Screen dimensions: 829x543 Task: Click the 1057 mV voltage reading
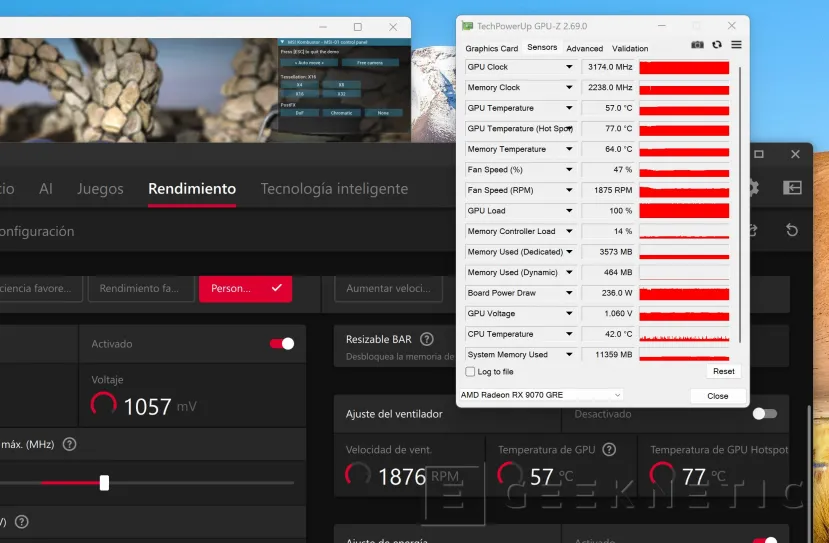pos(160,407)
